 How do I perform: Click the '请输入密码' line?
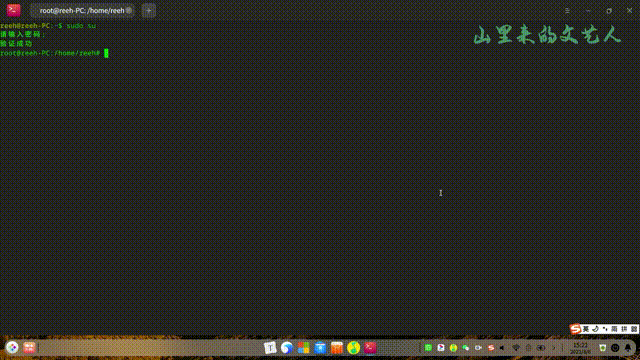pos(22,35)
